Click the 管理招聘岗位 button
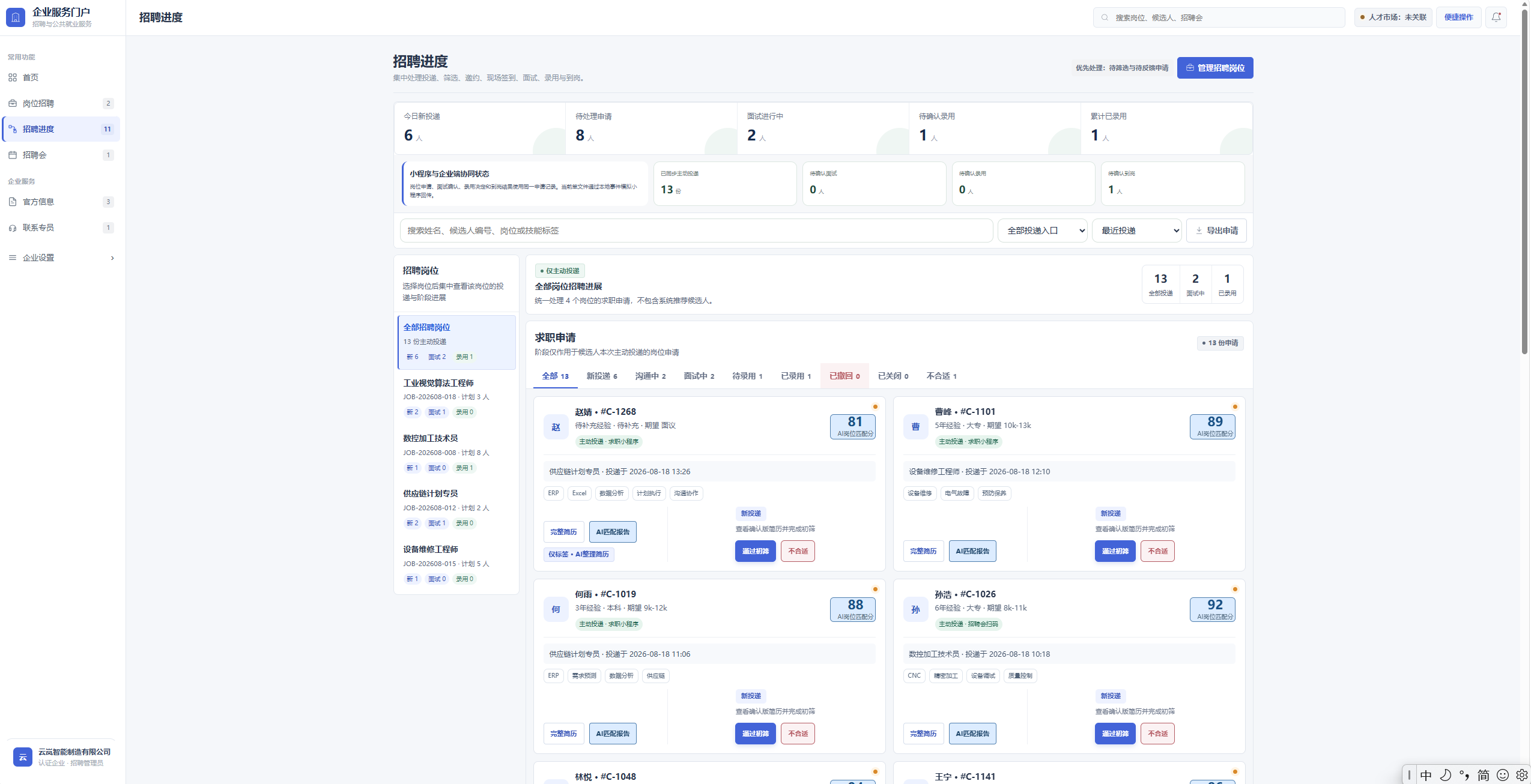Viewport: 1531px width, 784px height. (1215, 68)
